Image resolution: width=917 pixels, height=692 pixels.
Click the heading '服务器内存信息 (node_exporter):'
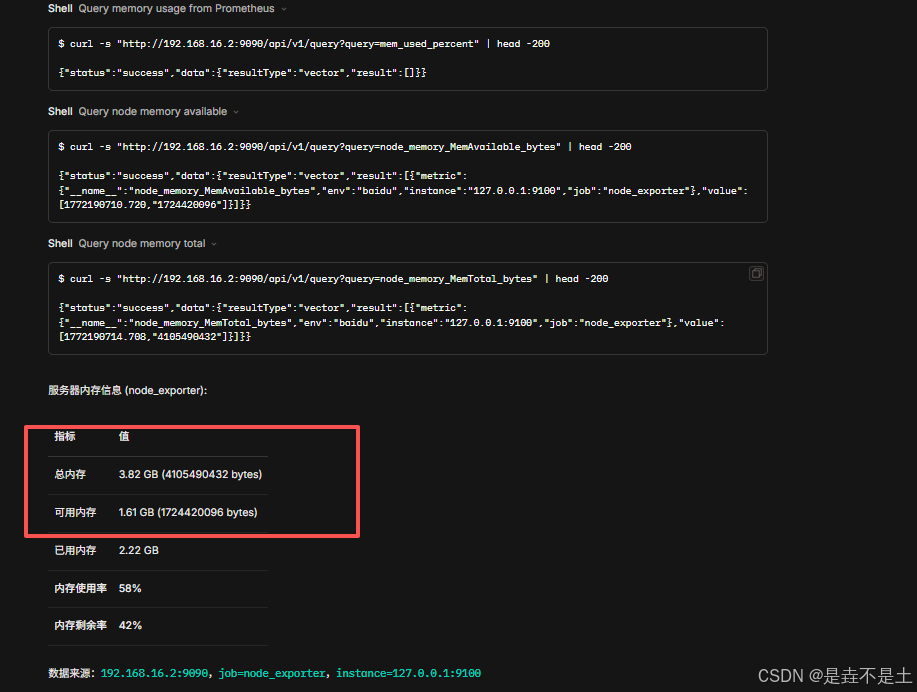(127, 390)
